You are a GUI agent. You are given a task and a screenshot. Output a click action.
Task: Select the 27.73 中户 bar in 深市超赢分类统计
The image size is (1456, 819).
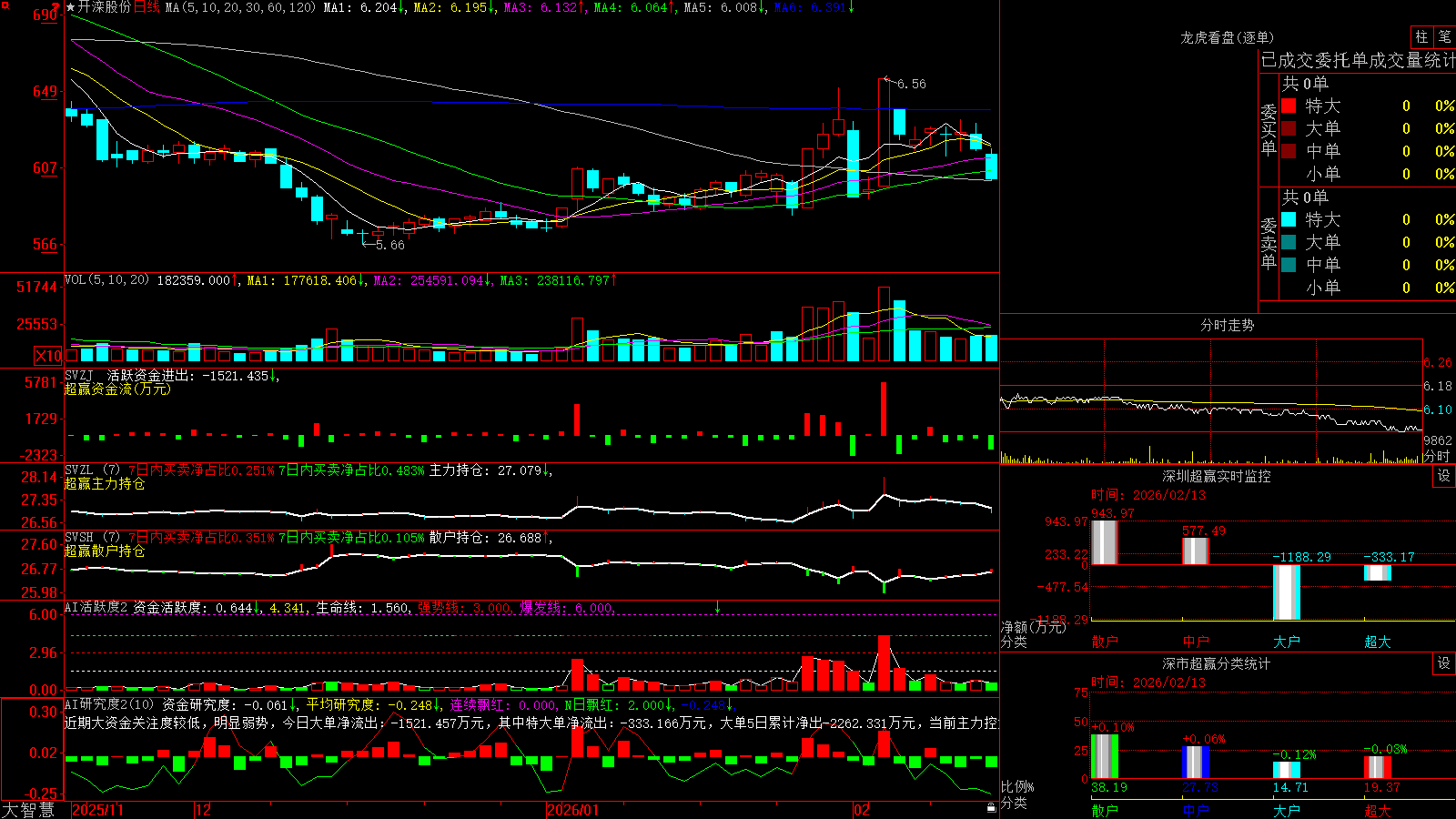(x=1195, y=763)
